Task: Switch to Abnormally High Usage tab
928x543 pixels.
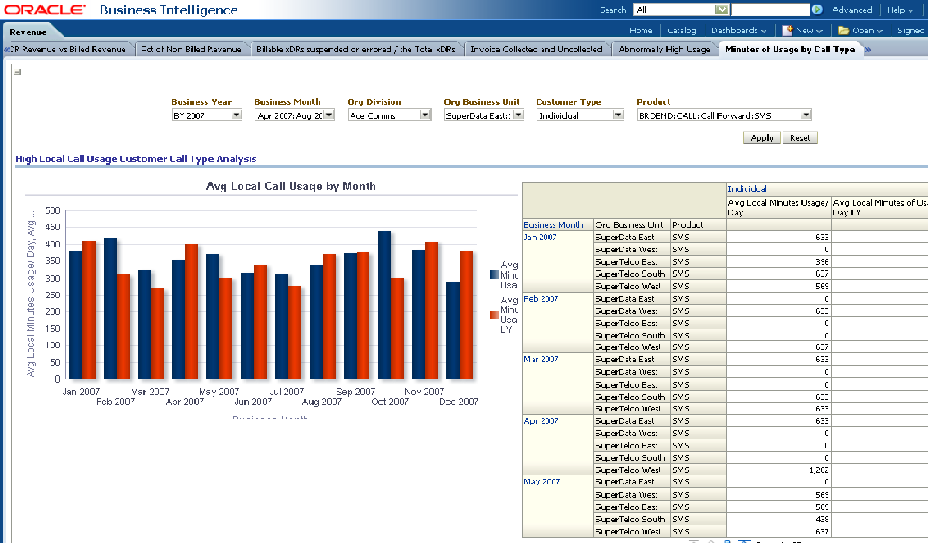Action: (x=664, y=49)
